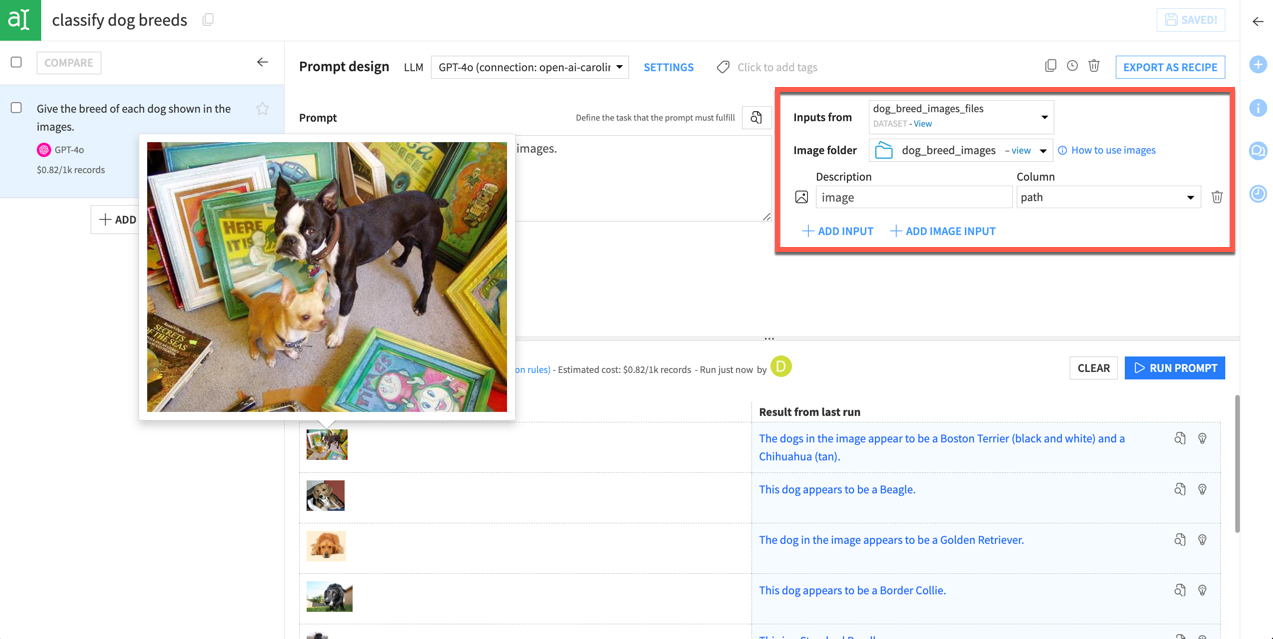Open the 'How to use images' link

1113,150
